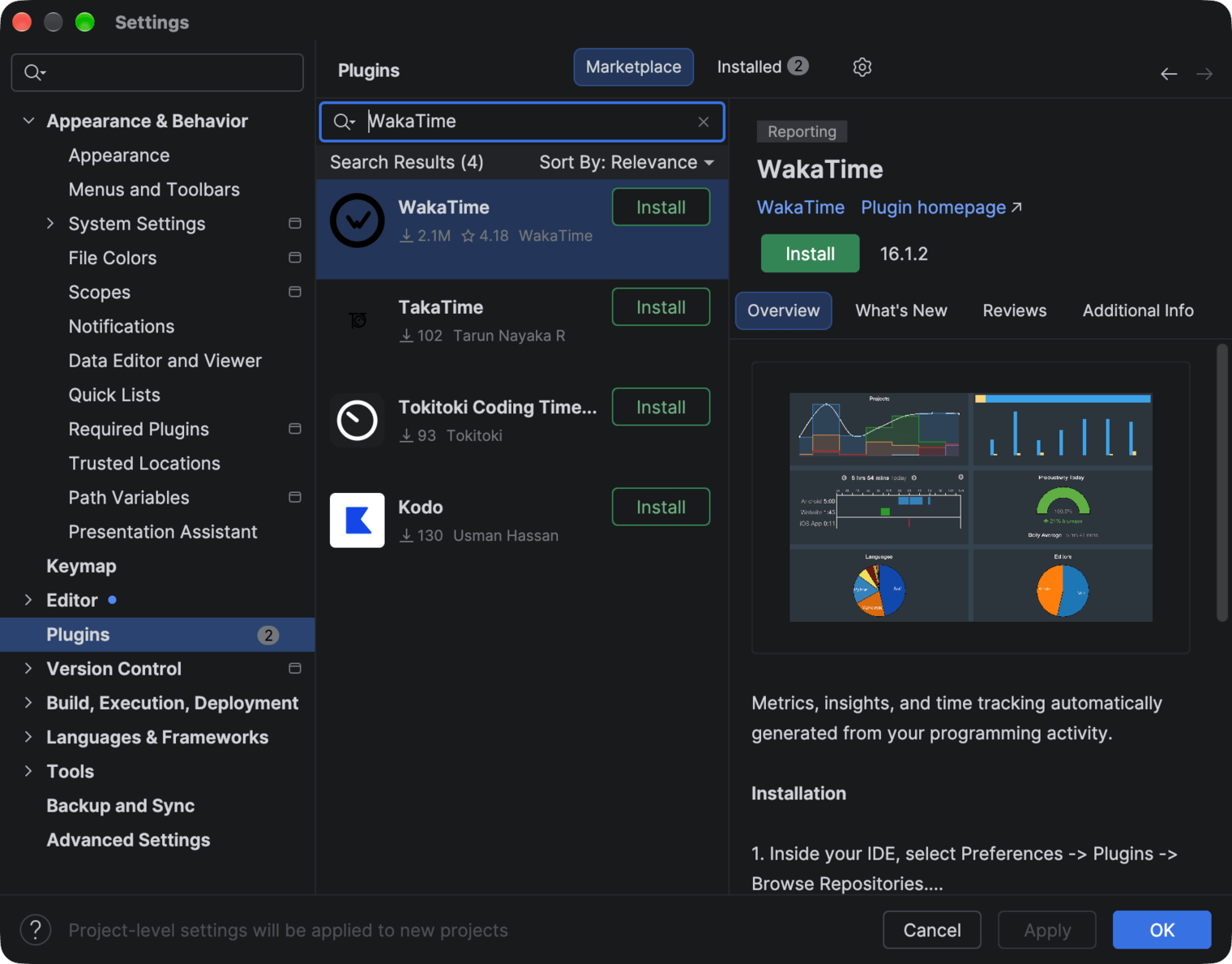Click WakaTime rating star icon
Viewport: 1232px width, 964px height.
pyautogui.click(x=468, y=236)
